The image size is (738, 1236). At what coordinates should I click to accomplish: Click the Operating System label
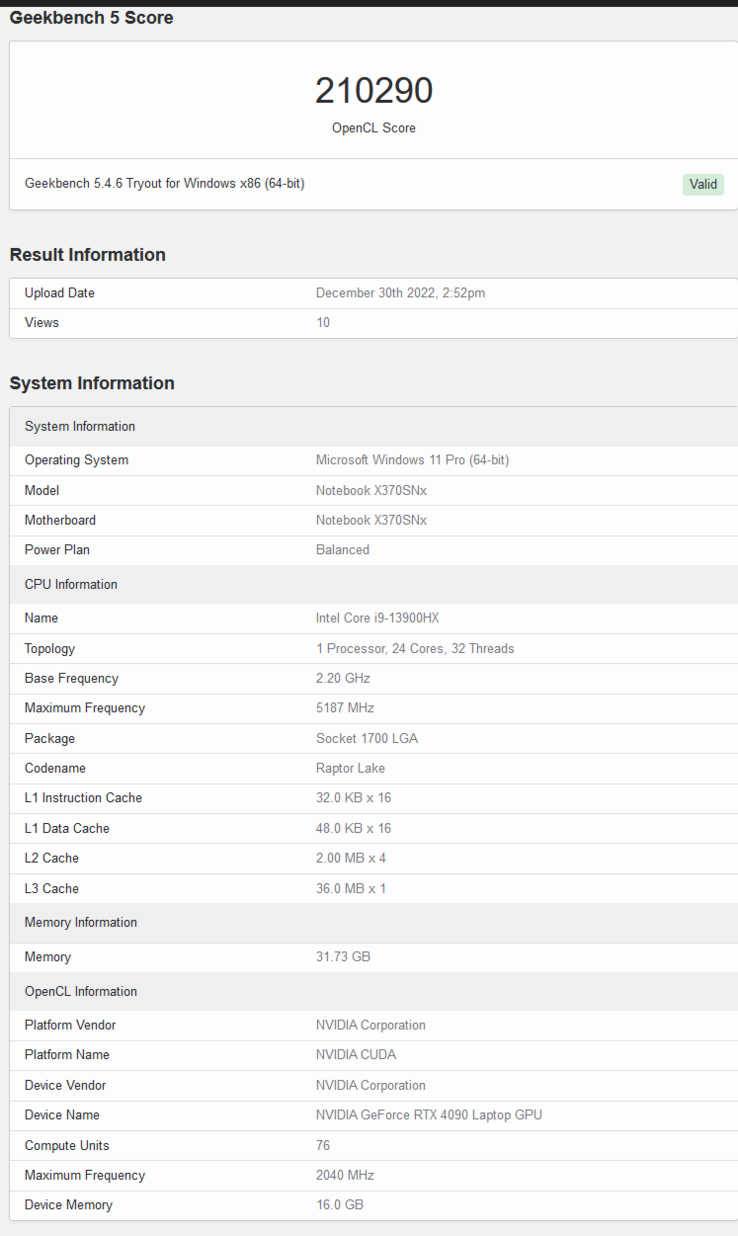[x=77, y=460]
